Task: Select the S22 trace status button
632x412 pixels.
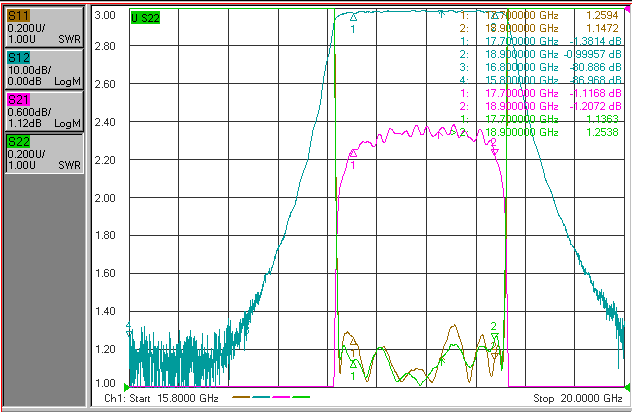Action: pyautogui.click(x=44, y=153)
